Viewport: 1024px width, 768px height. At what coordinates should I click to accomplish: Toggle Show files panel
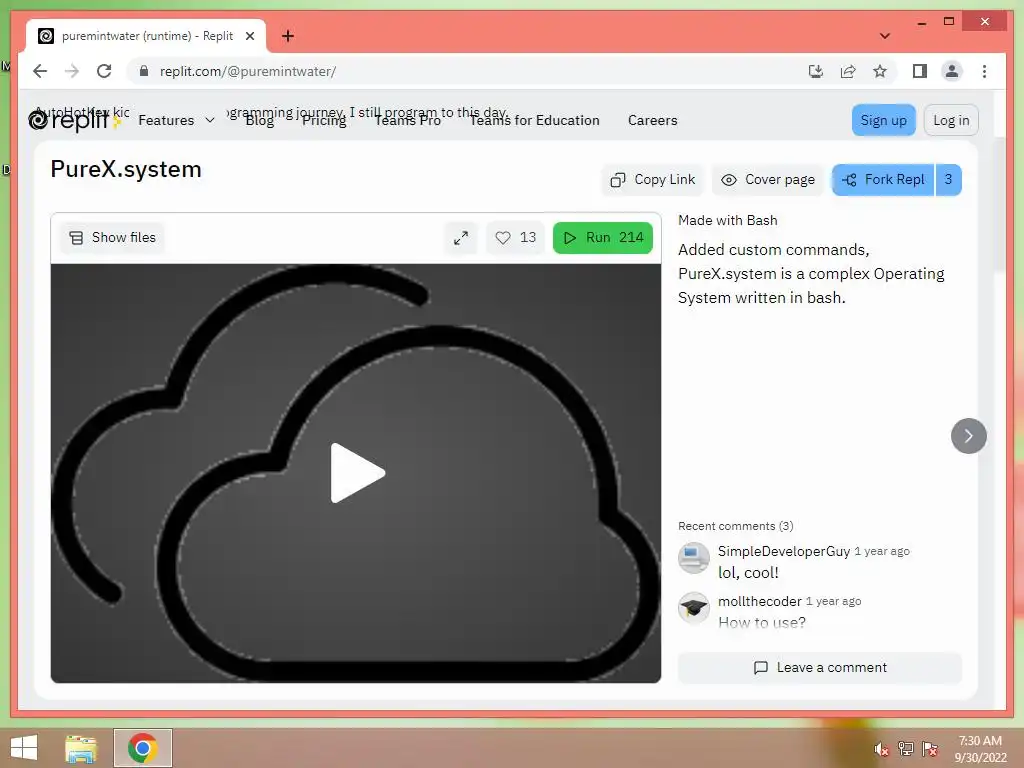pyautogui.click(x=112, y=238)
